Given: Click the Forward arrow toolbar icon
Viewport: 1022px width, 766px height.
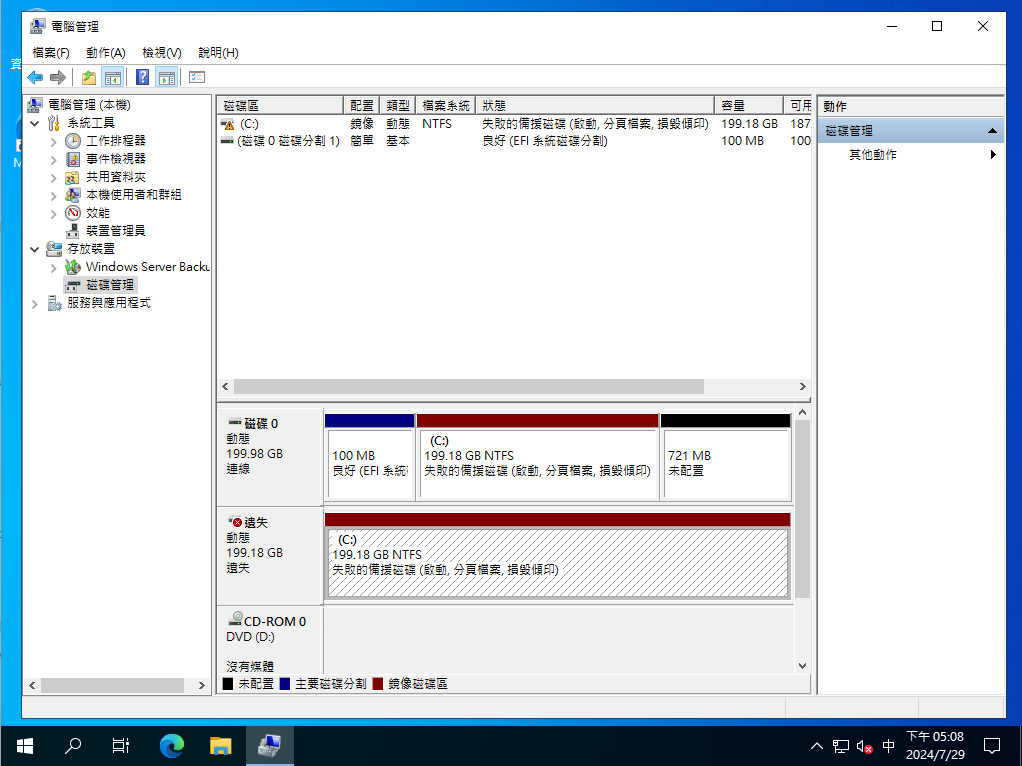Looking at the screenshot, I should [58, 78].
